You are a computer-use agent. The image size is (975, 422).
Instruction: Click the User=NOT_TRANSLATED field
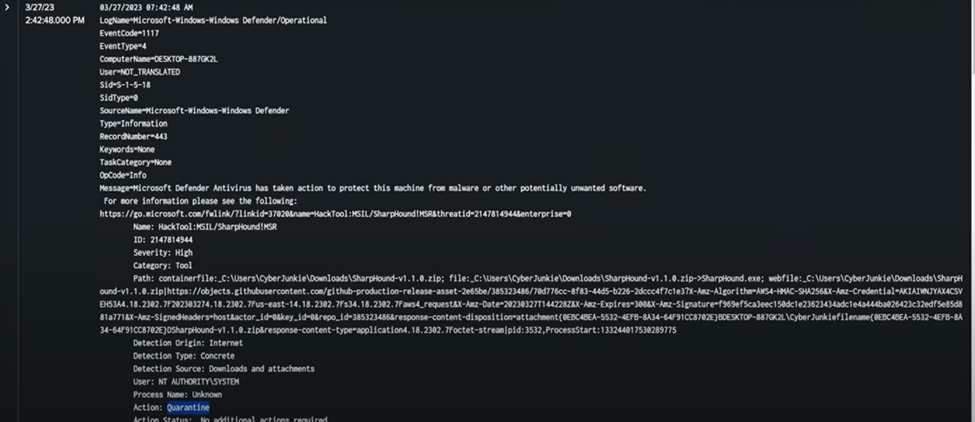pyautogui.click(x=139, y=72)
